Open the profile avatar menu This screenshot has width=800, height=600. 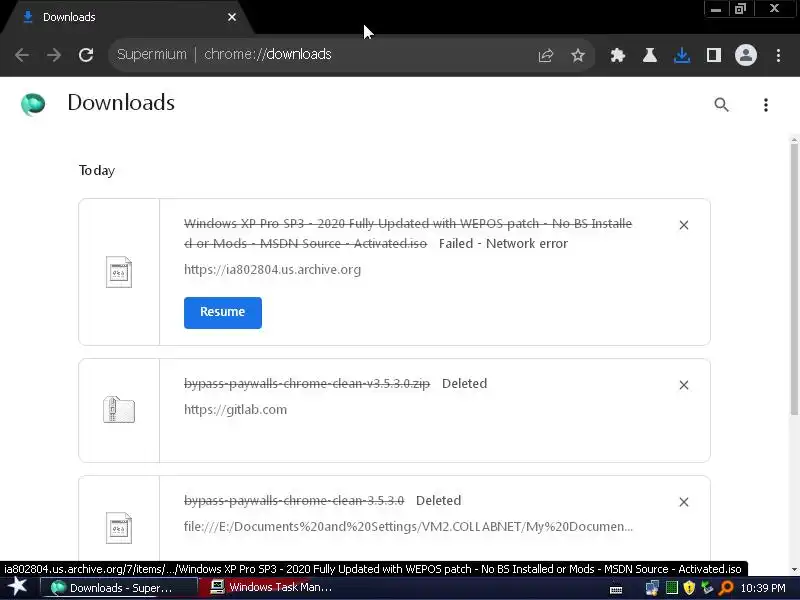[745, 55]
